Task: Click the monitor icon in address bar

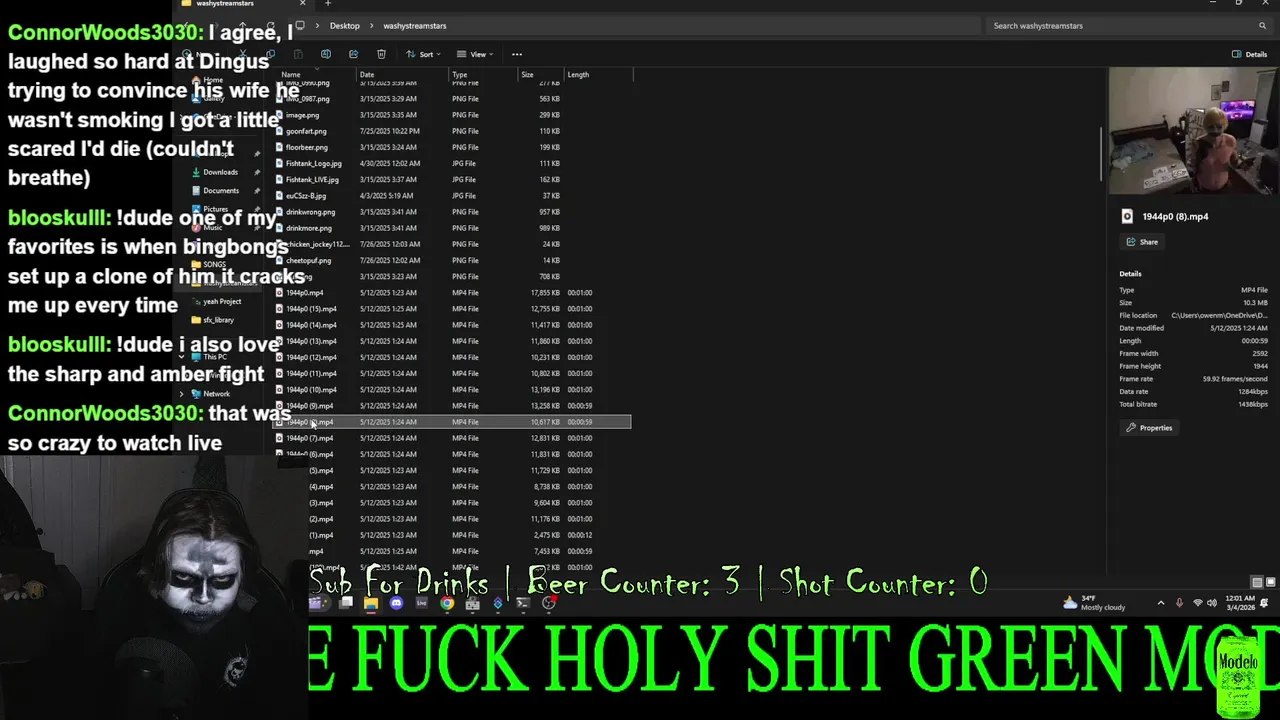Action: coord(300,25)
